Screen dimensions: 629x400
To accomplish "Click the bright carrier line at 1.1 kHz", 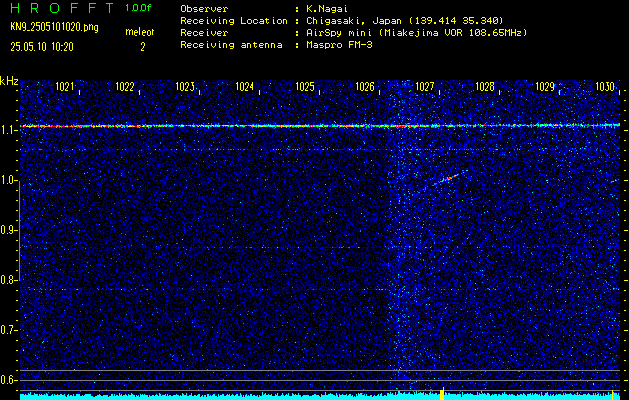I will click(320, 126).
